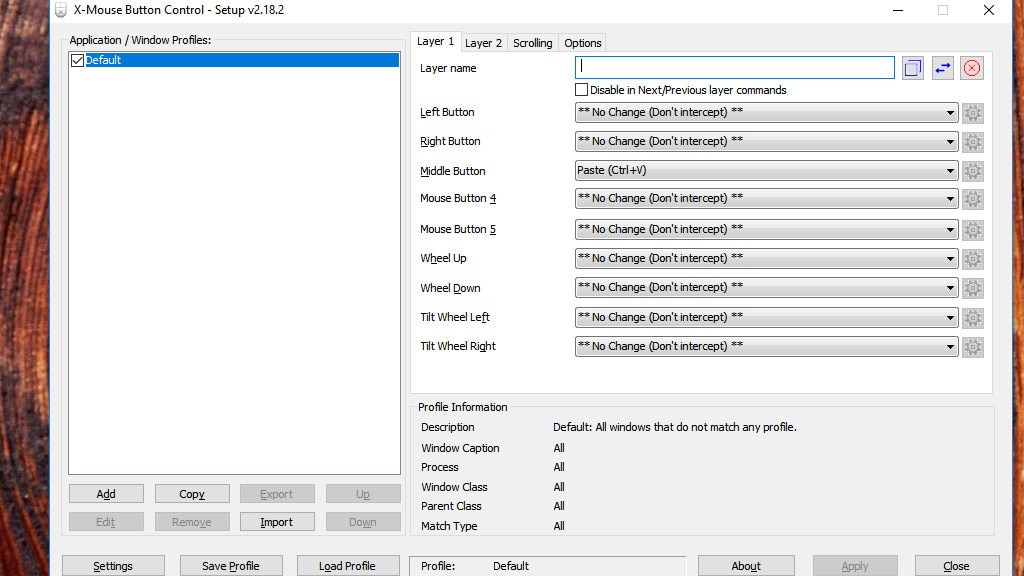Expand the Tilt Wheel Right action dropdown
The width and height of the screenshot is (1024, 576).
click(x=766, y=346)
